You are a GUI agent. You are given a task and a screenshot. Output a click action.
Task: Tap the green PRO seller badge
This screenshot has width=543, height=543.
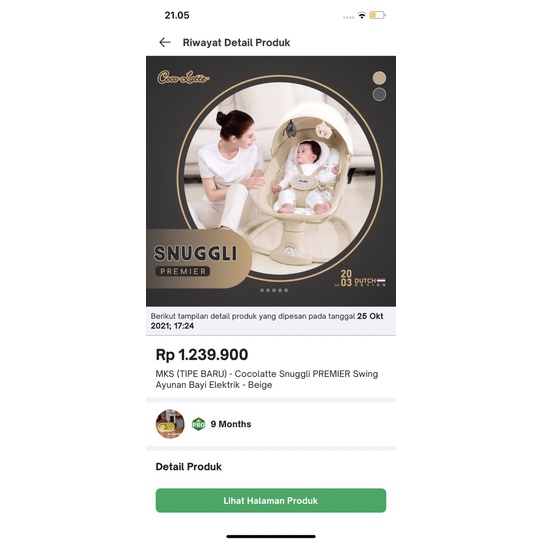point(198,424)
